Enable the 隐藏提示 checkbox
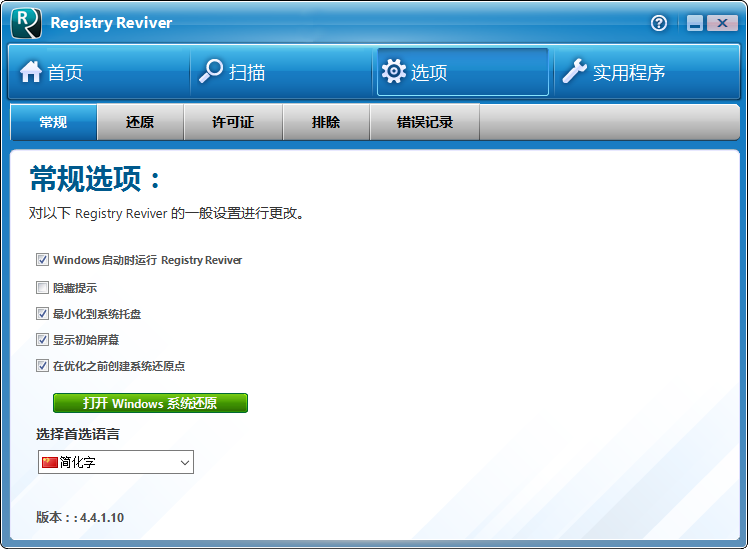Image resolution: width=749 pixels, height=550 pixels. [x=43, y=288]
